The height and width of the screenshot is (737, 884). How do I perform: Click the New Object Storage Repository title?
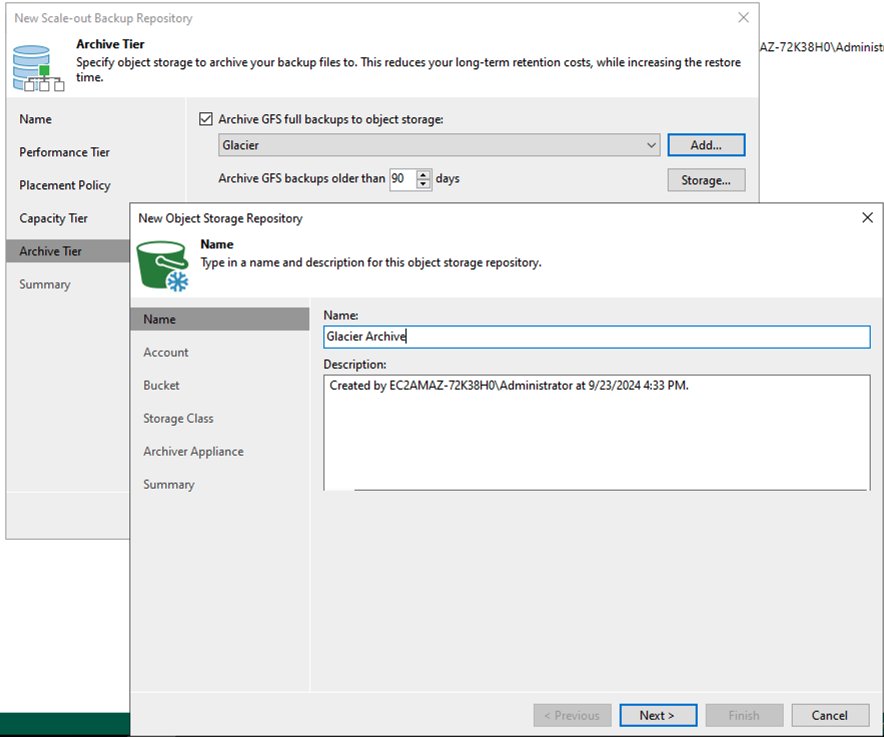220,218
